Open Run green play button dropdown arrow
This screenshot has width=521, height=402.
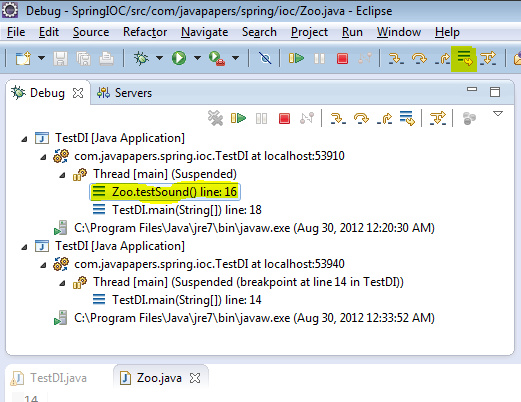point(197,58)
